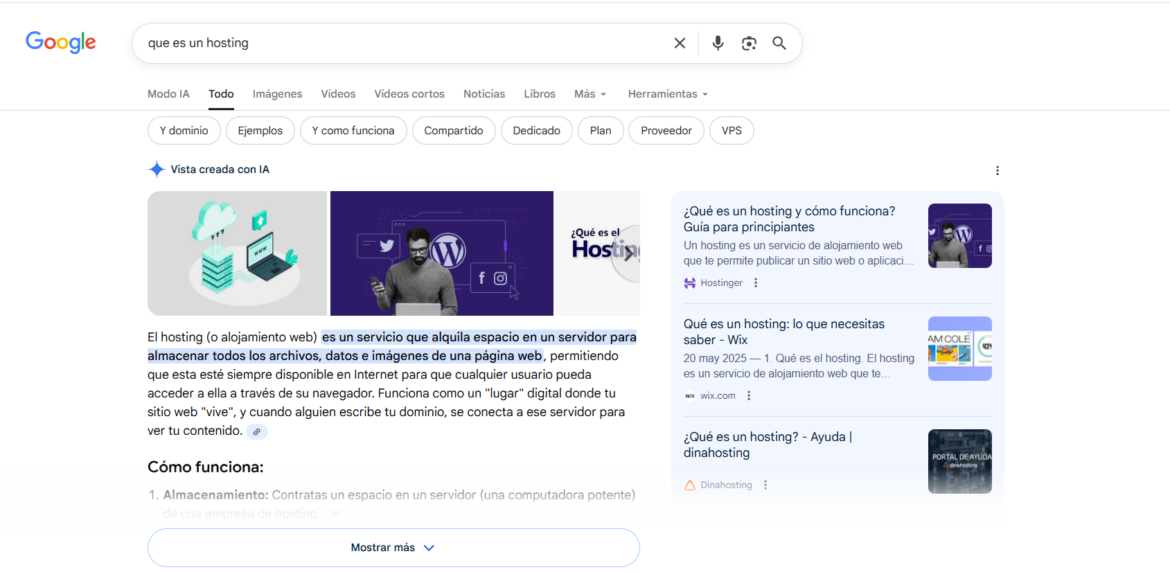The height and width of the screenshot is (574, 1170).
Task: Click the 'Vista creada con IA' label
Action: 220,169
